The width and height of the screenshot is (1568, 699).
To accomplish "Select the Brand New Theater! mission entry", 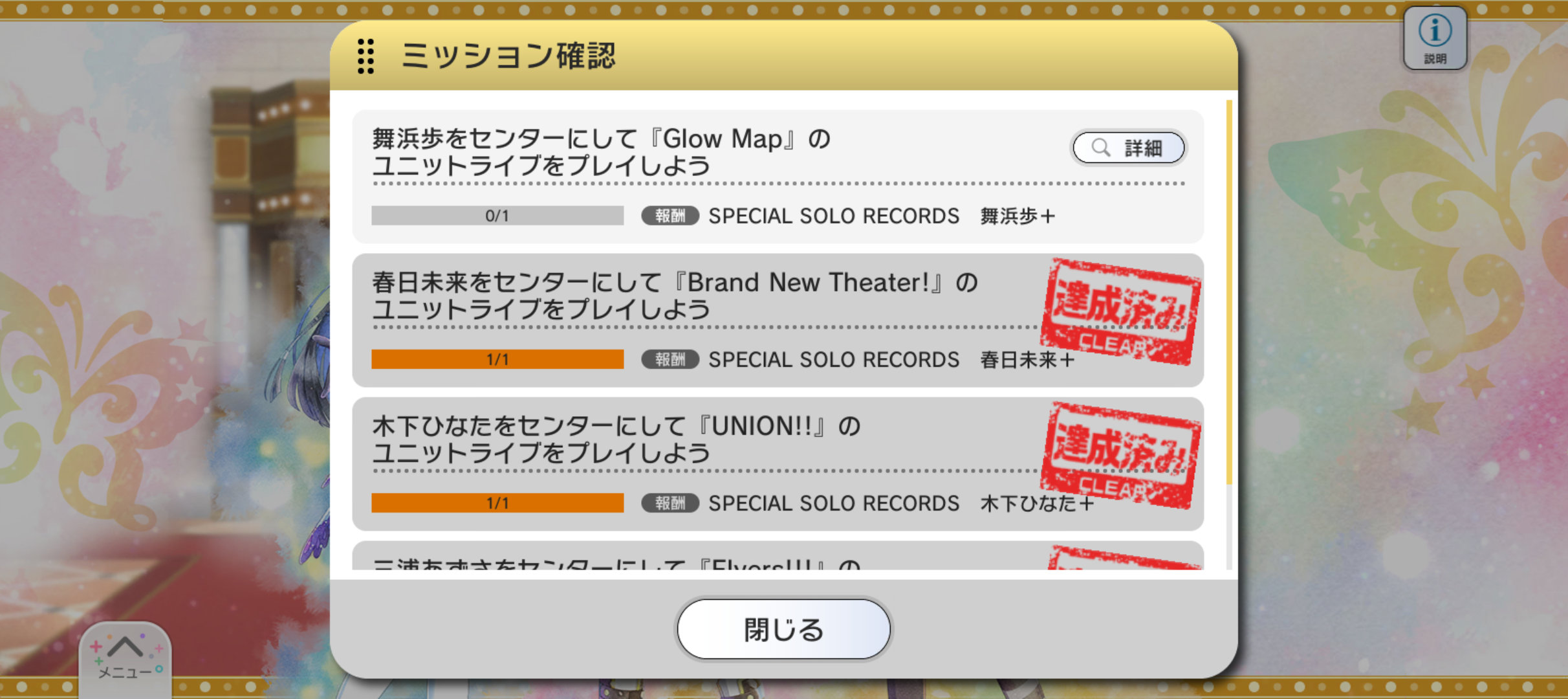I will pyautogui.click(x=778, y=320).
